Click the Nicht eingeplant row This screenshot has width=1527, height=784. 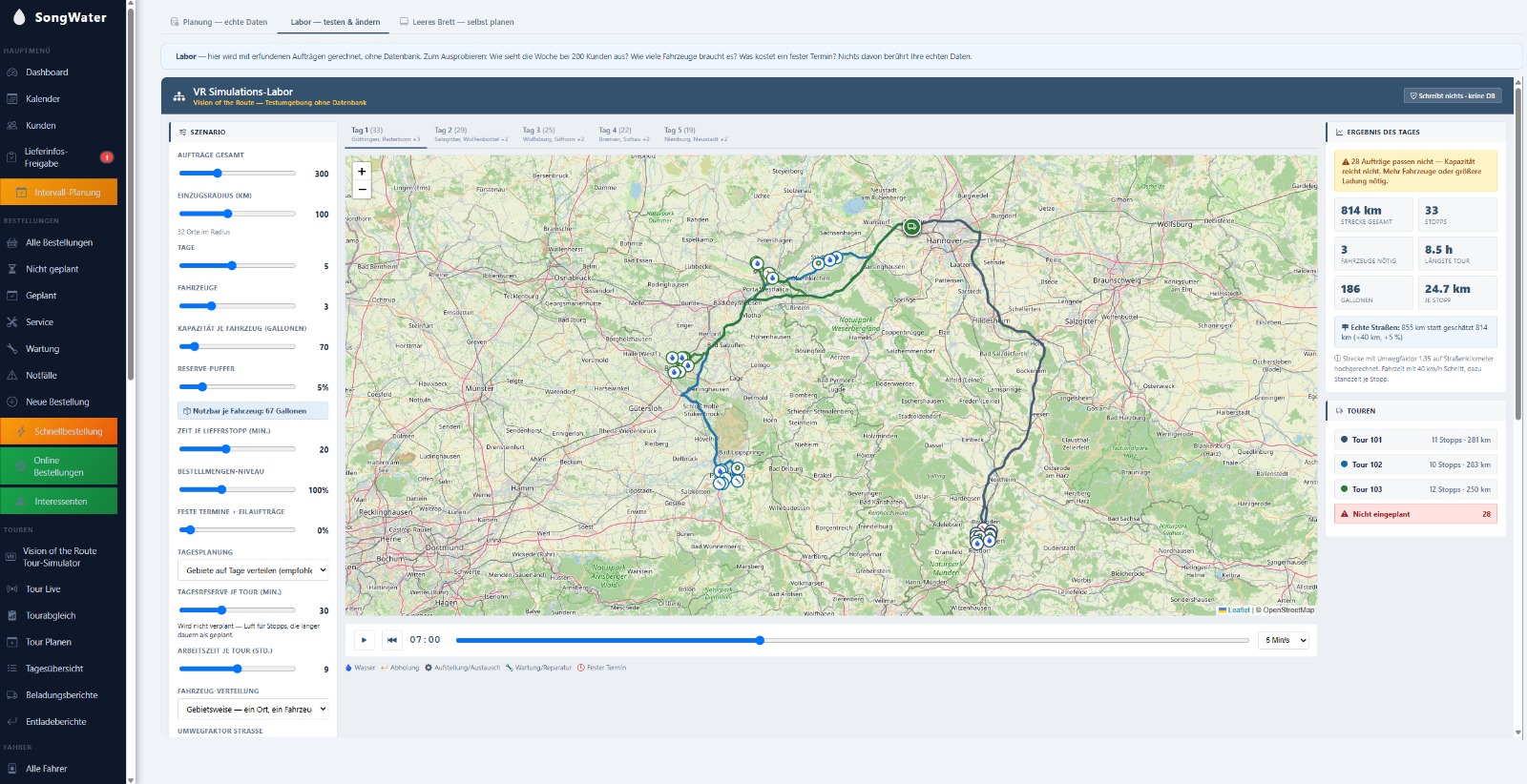click(1415, 514)
